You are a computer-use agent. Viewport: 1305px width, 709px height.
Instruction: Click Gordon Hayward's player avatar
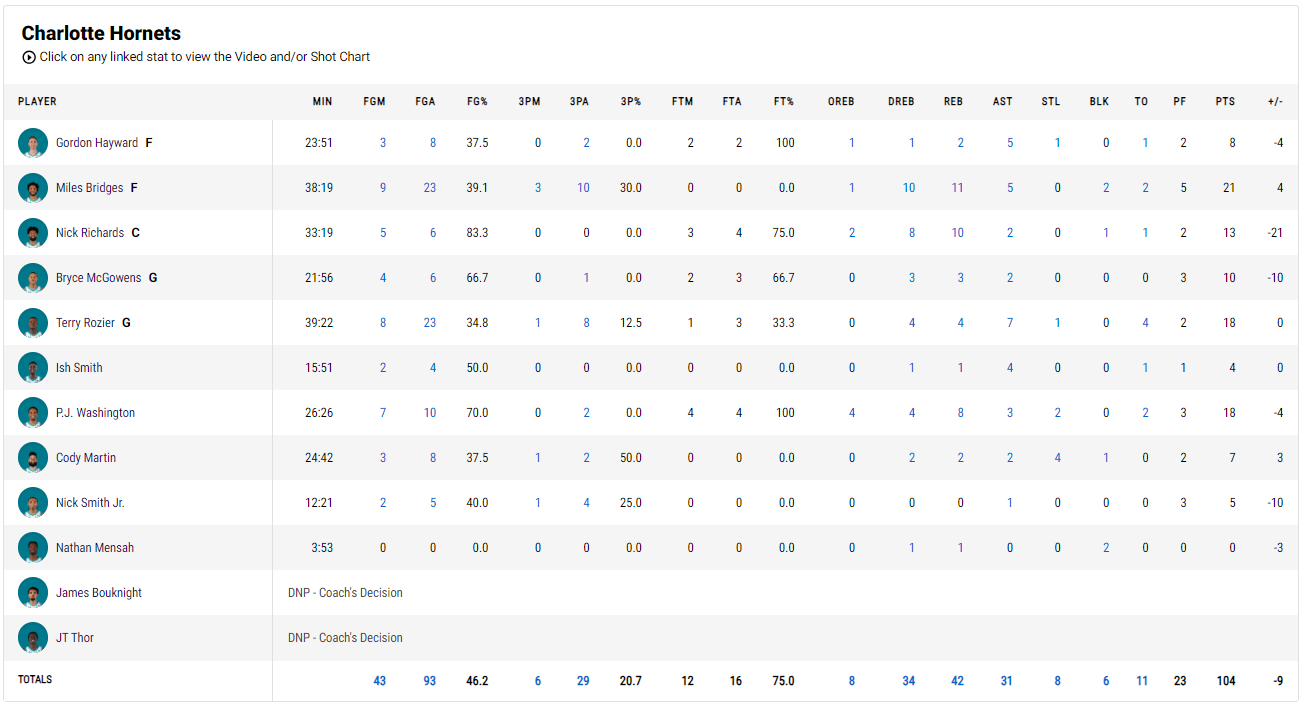(33, 143)
